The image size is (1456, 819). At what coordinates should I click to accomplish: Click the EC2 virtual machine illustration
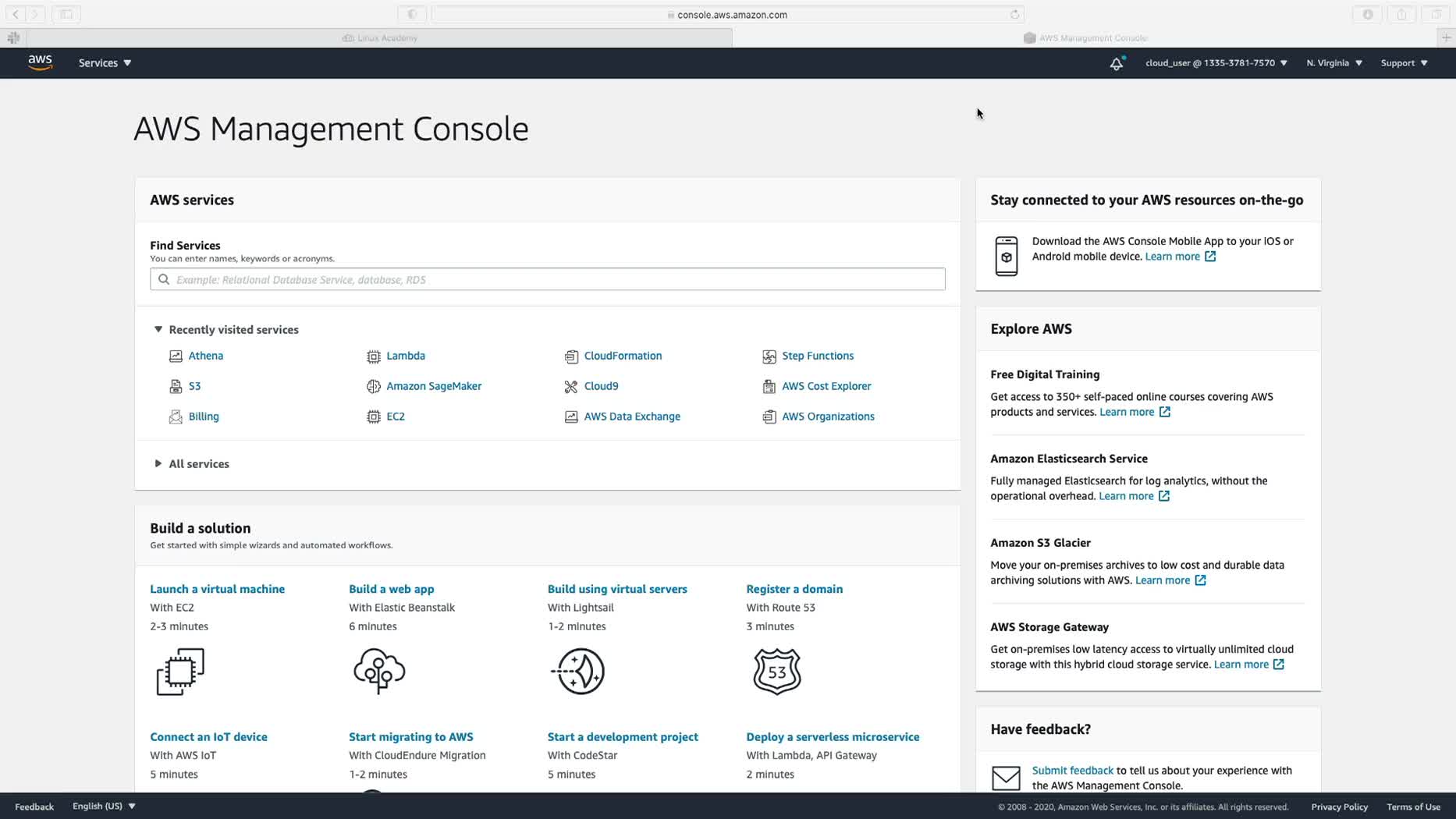[180, 672]
